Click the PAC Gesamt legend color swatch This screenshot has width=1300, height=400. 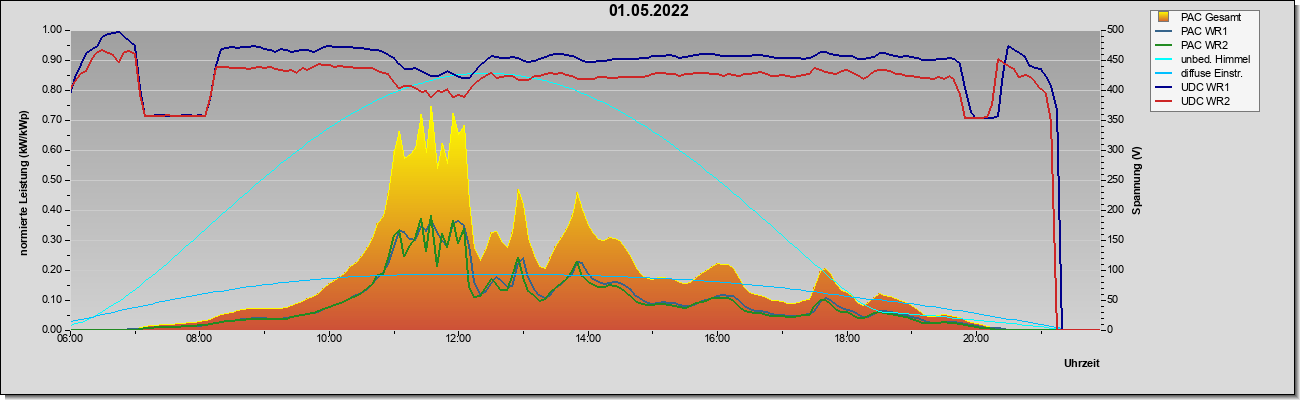pyautogui.click(x=1164, y=17)
